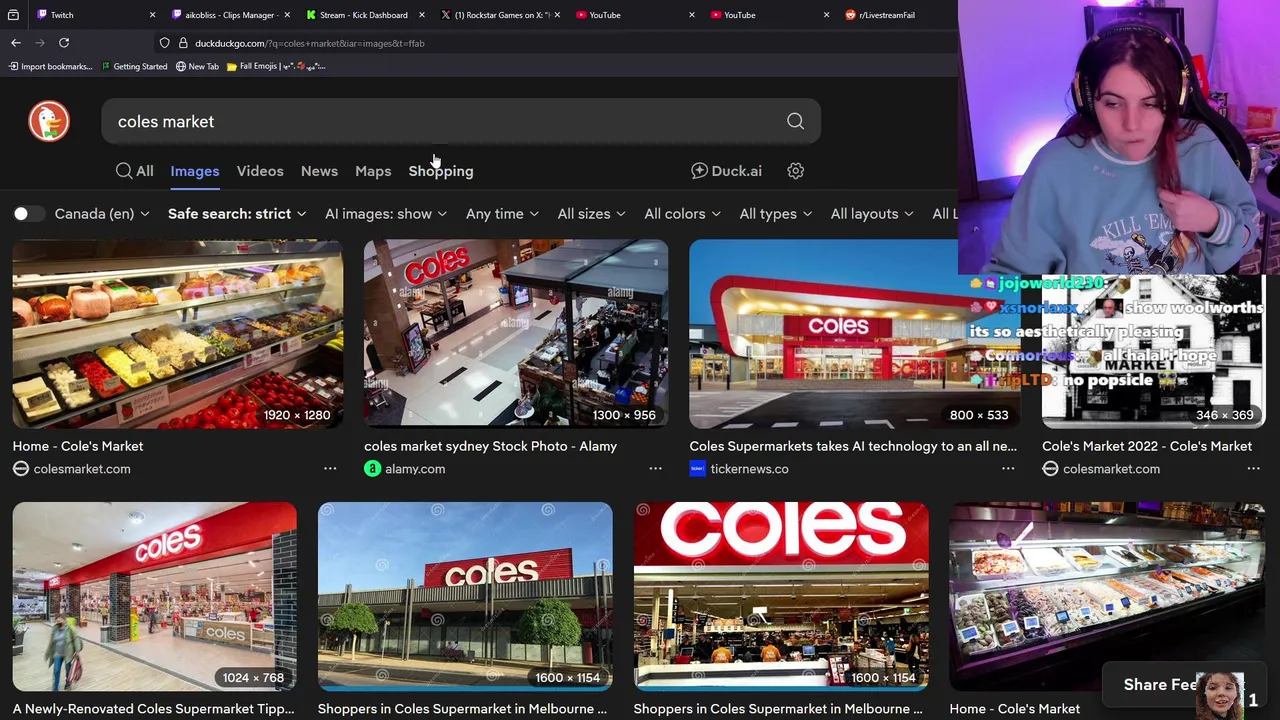The width and height of the screenshot is (1280, 720).
Task: Click the tickernews.co favicon
Action: pyautogui.click(x=697, y=469)
